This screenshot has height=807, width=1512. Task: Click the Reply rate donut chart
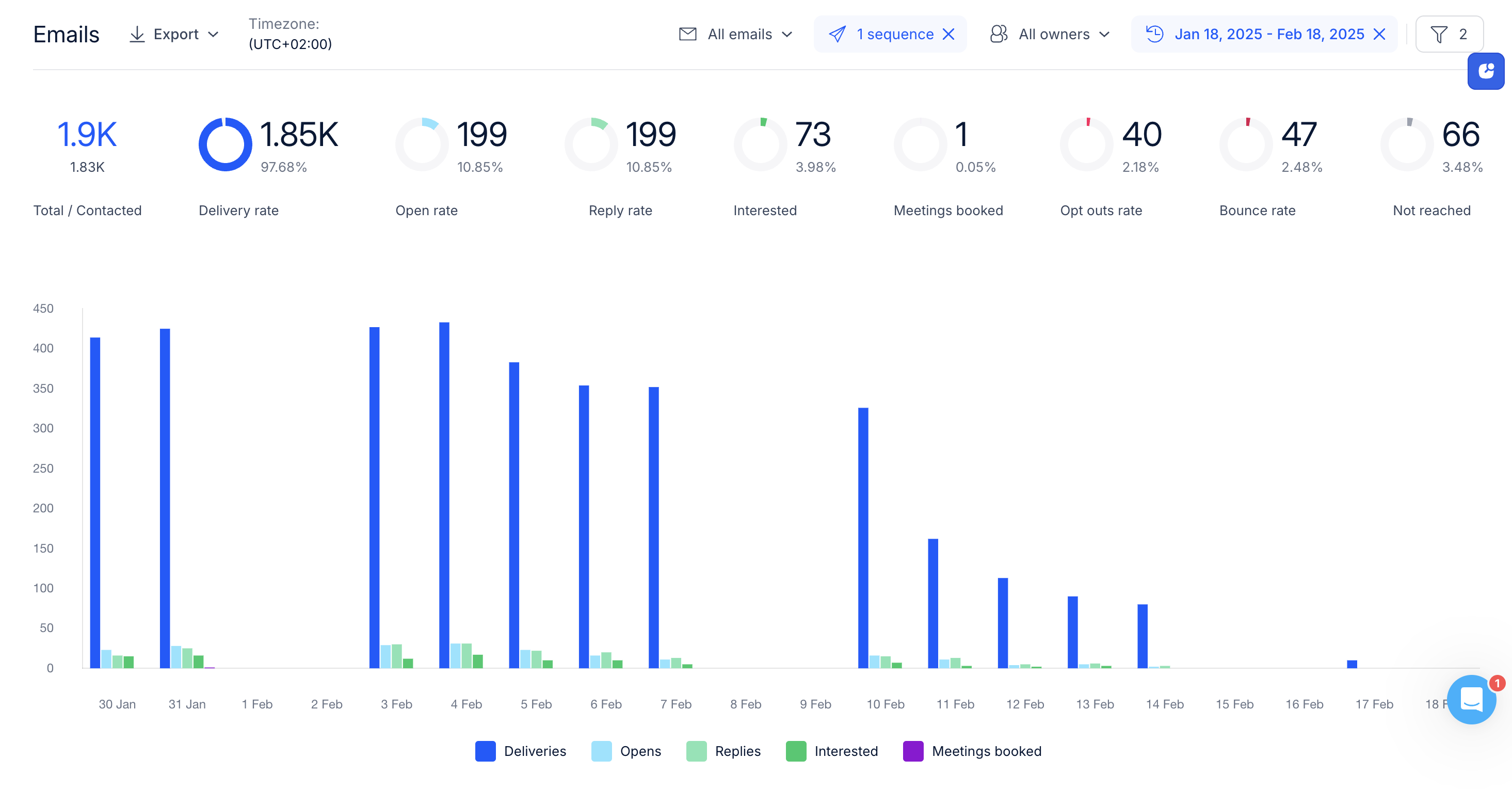tap(591, 144)
